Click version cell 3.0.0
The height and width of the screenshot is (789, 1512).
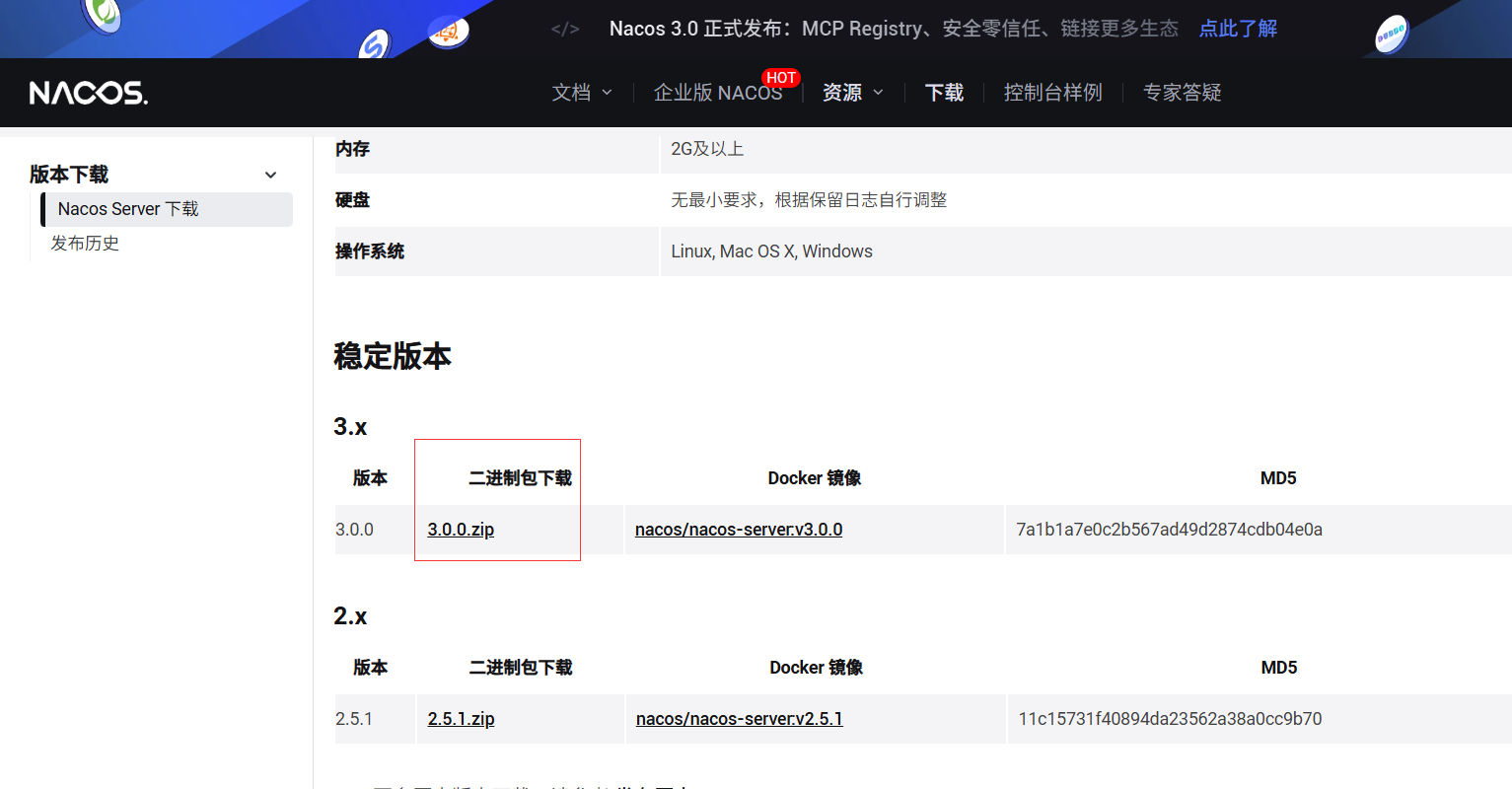point(354,530)
